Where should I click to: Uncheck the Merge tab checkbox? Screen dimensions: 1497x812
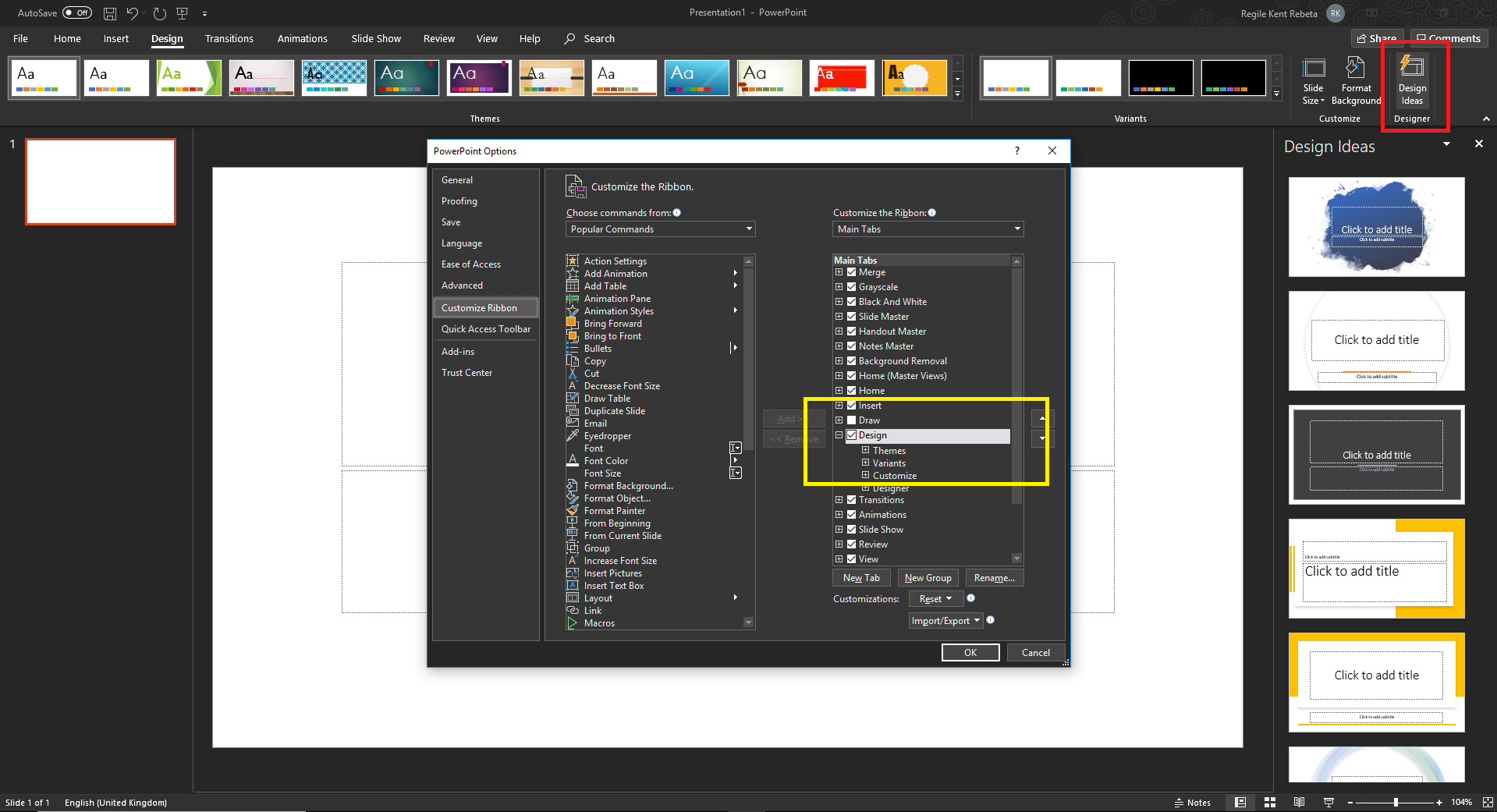(x=850, y=272)
